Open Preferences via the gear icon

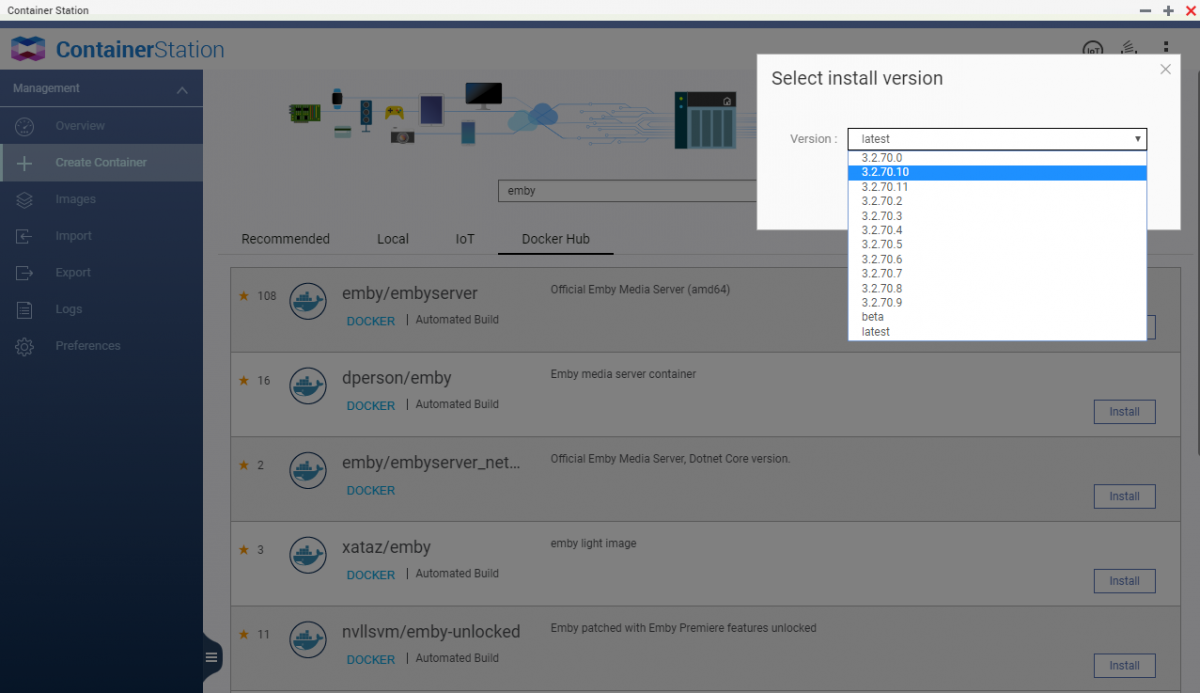click(x=25, y=346)
